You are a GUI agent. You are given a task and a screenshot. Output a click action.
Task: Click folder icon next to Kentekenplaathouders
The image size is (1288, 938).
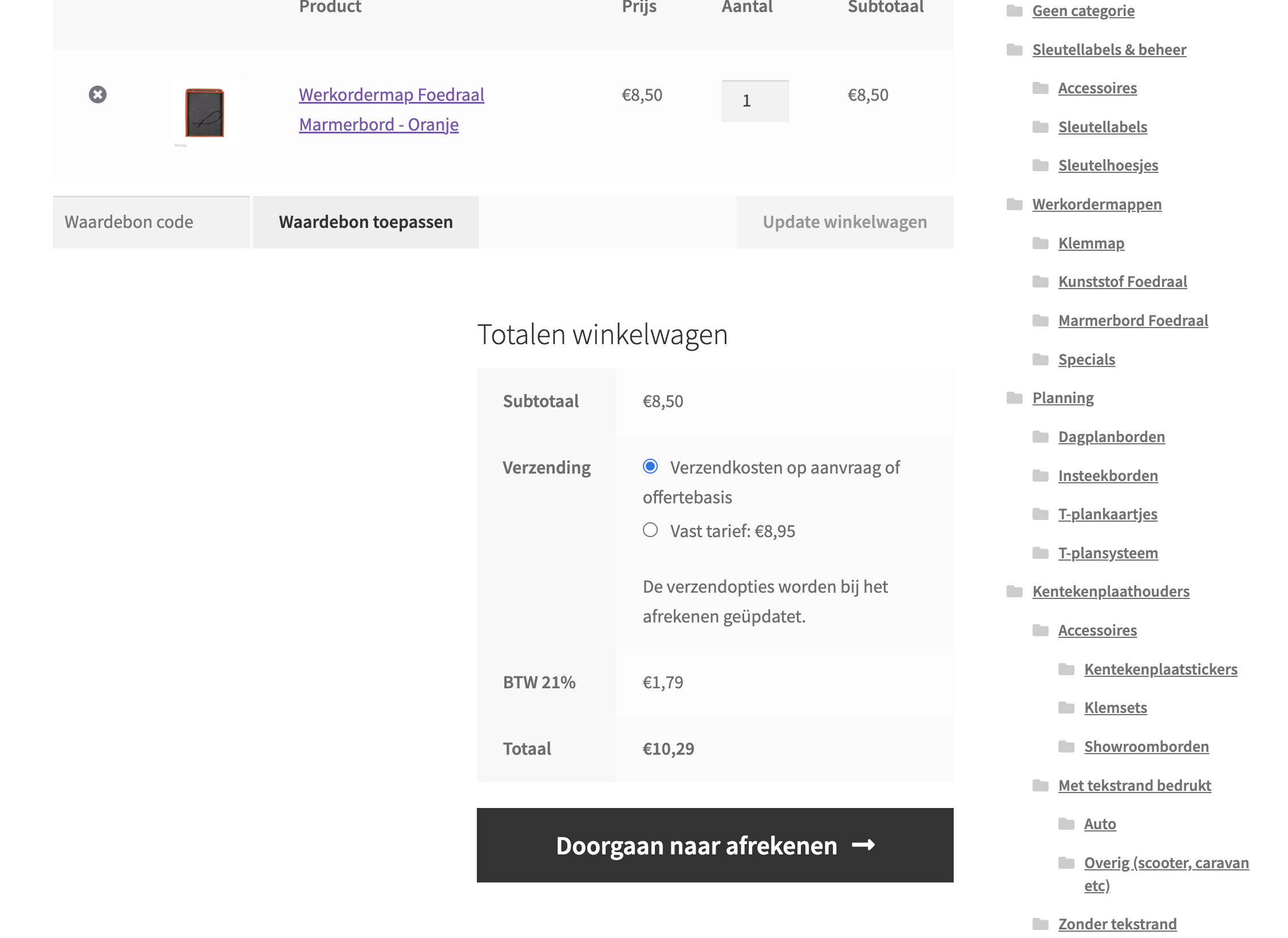[x=1014, y=592]
